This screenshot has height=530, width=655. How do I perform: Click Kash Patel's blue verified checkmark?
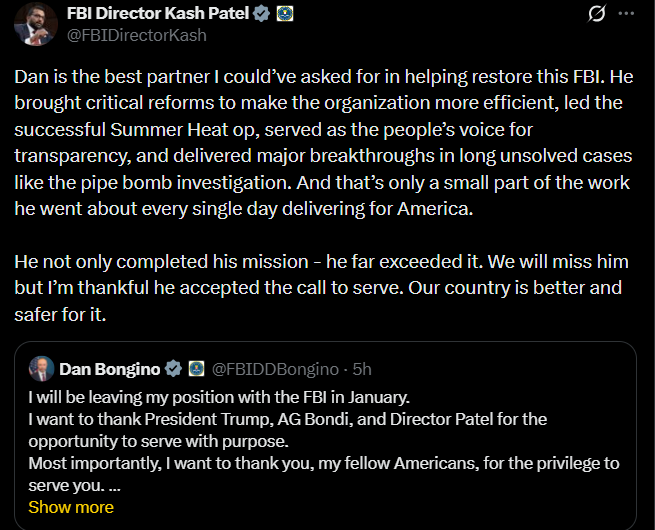pyautogui.click(x=261, y=15)
